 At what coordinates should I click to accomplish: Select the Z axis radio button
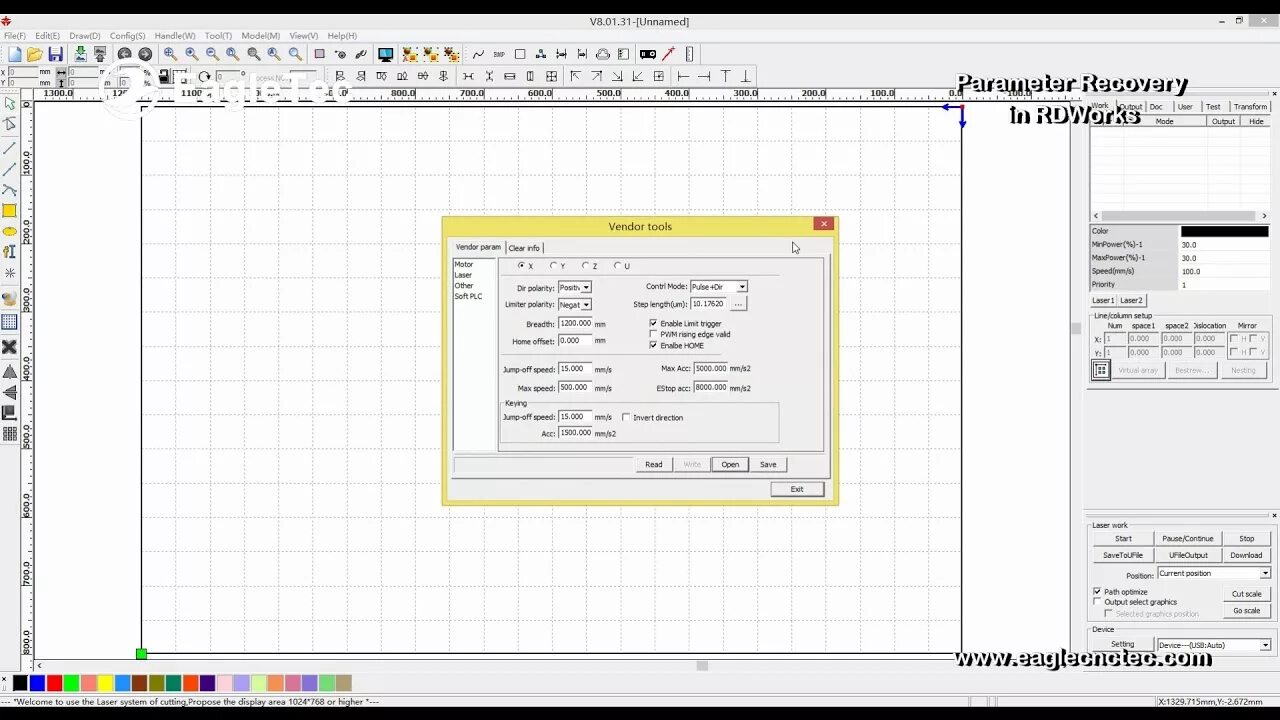585,266
